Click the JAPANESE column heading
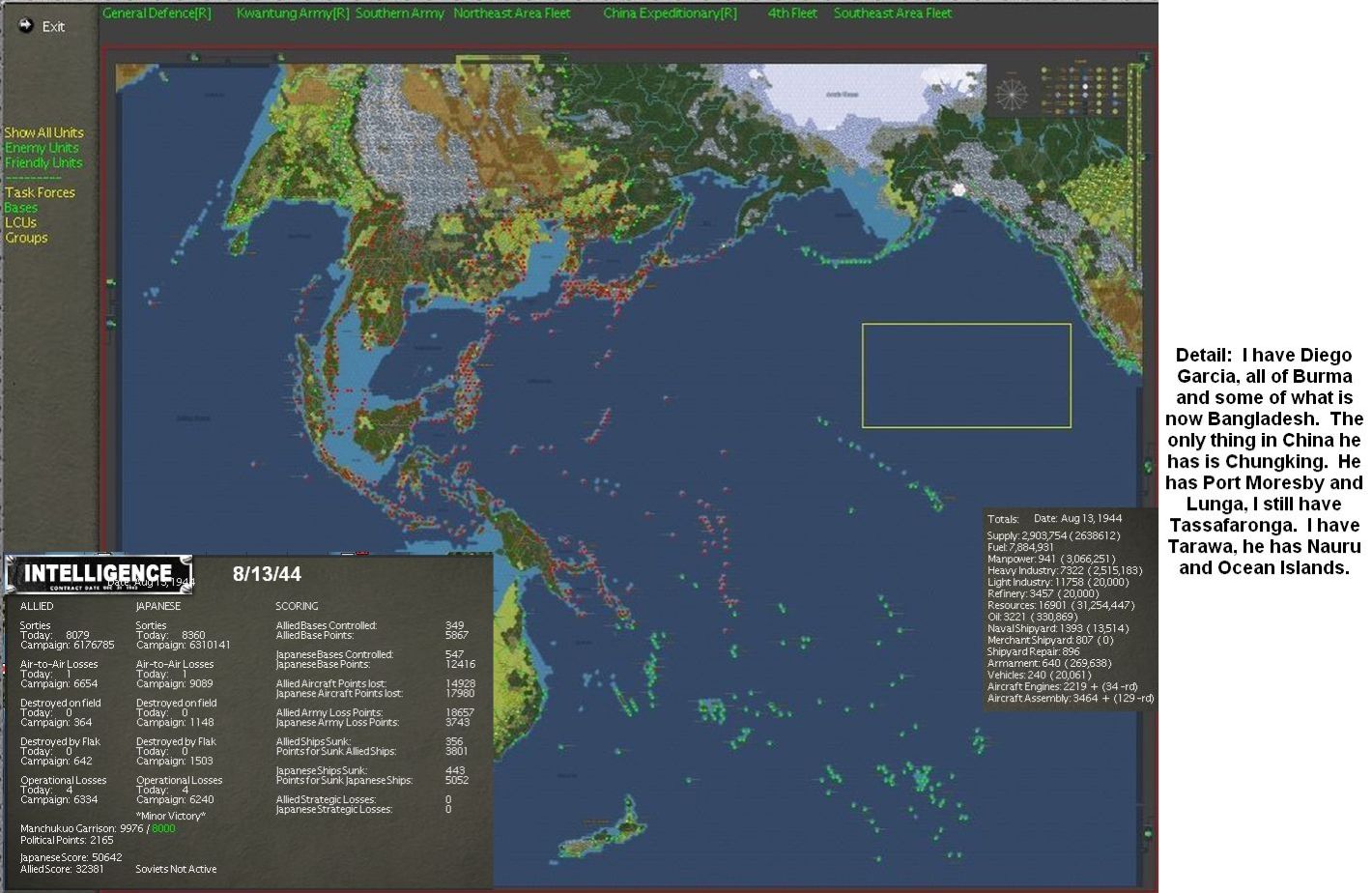Screen dimensions: 1372x893 point(158,606)
